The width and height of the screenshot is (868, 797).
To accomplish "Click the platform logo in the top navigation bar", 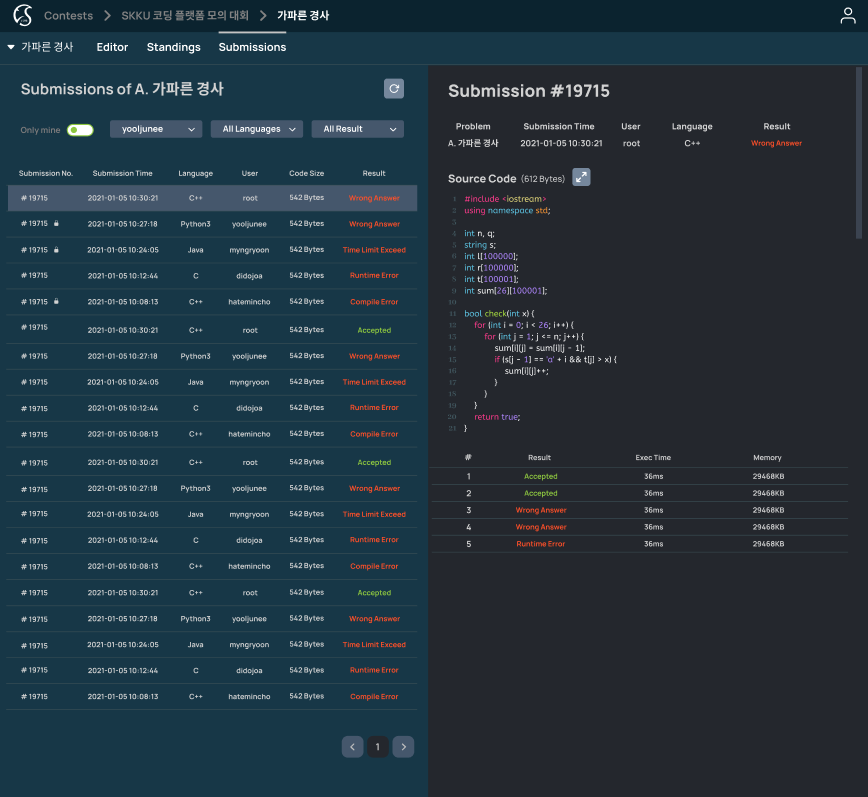I will pyautogui.click(x=17, y=15).
